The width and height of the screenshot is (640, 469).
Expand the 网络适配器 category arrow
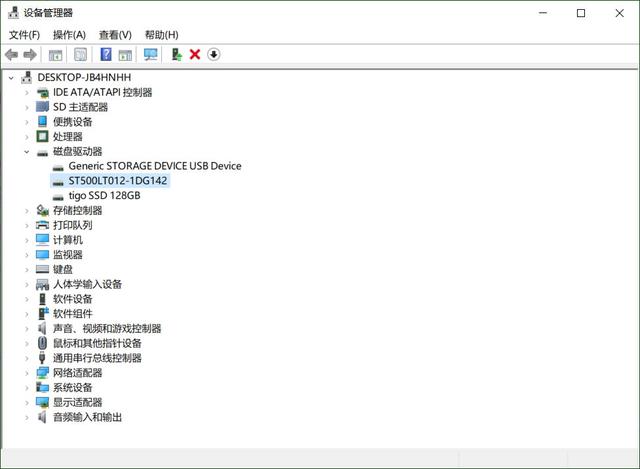[x=27, y=373]
